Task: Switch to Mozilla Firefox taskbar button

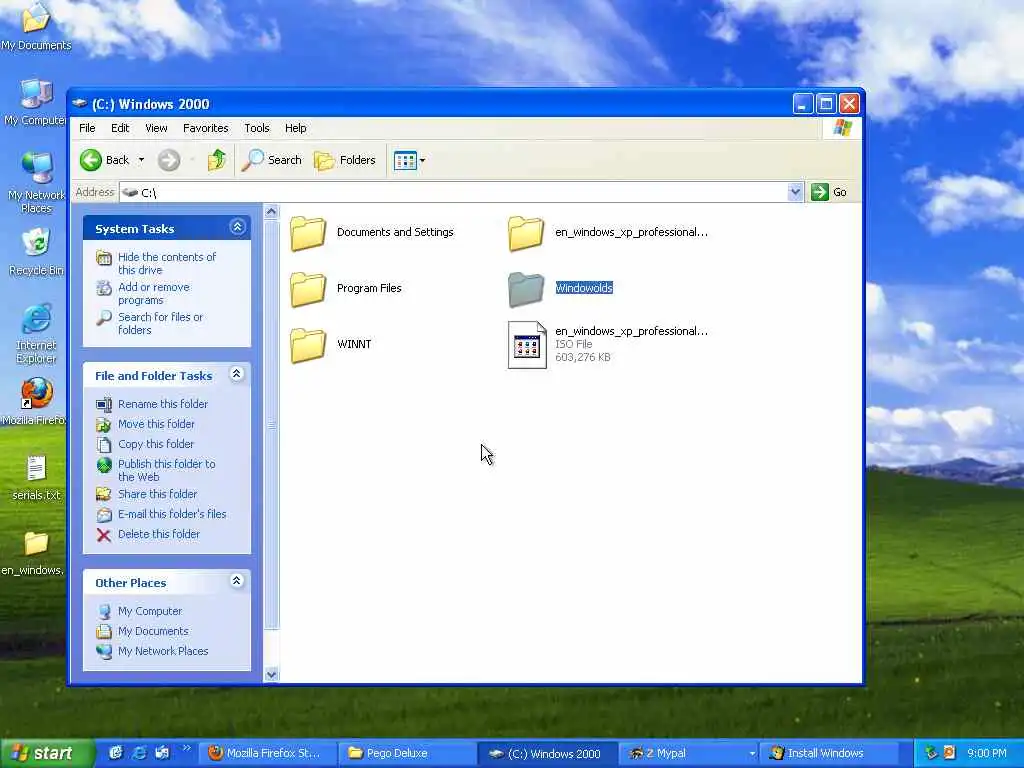Action: [265, 754]
